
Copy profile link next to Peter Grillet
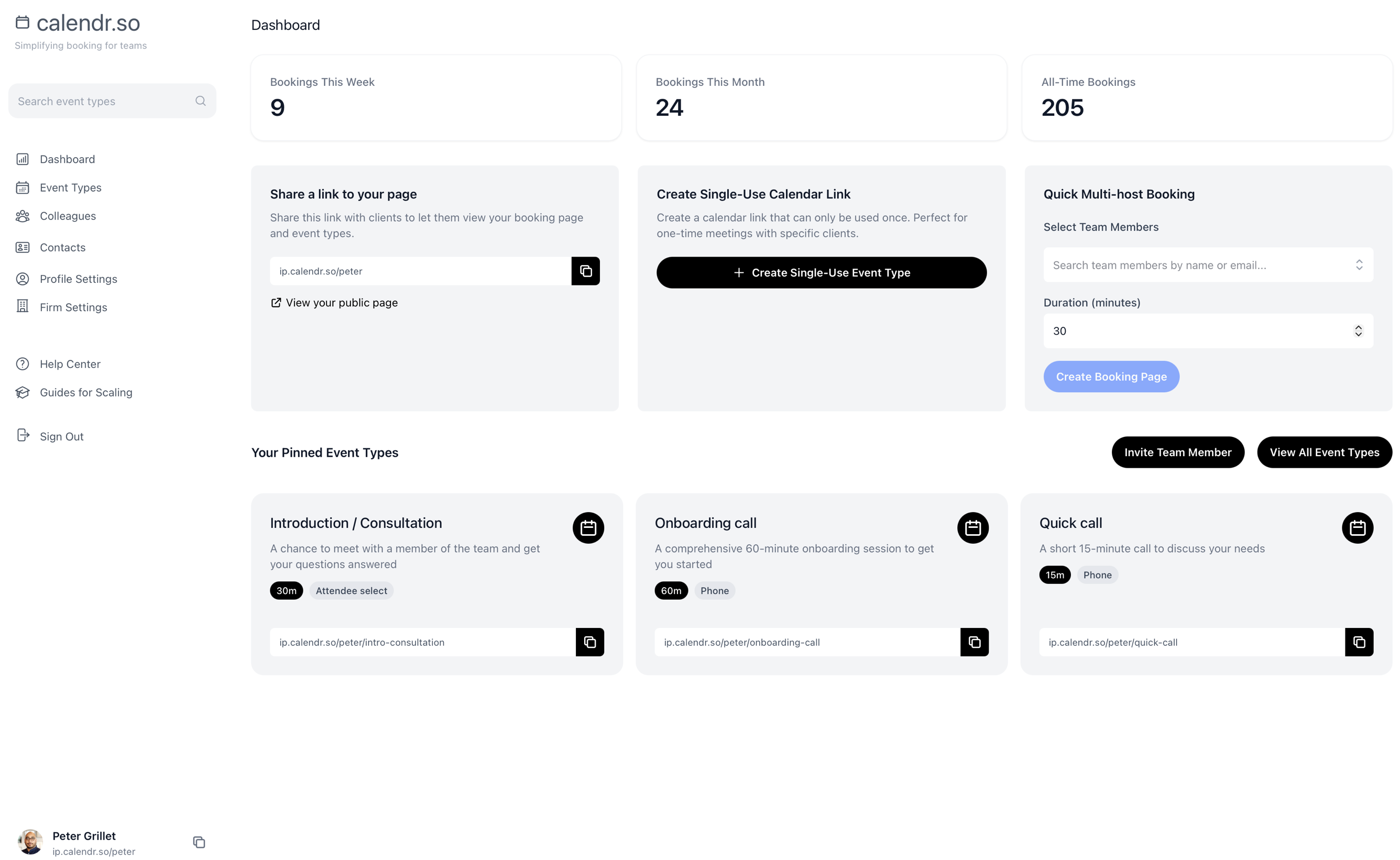click(199, 842)
